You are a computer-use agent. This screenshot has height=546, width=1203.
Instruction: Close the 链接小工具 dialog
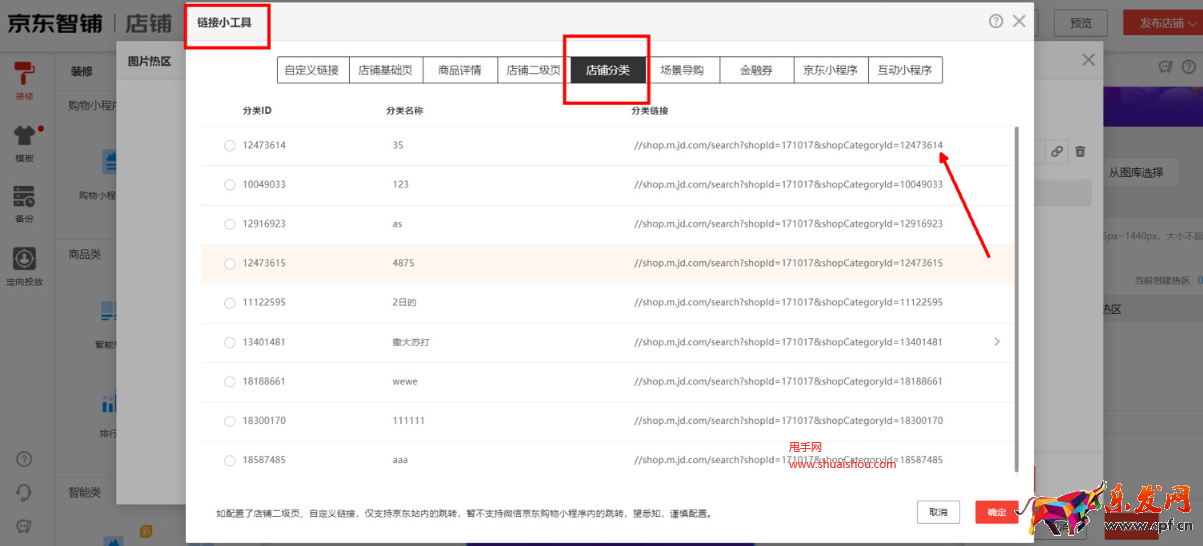(x=1019, y=21)
